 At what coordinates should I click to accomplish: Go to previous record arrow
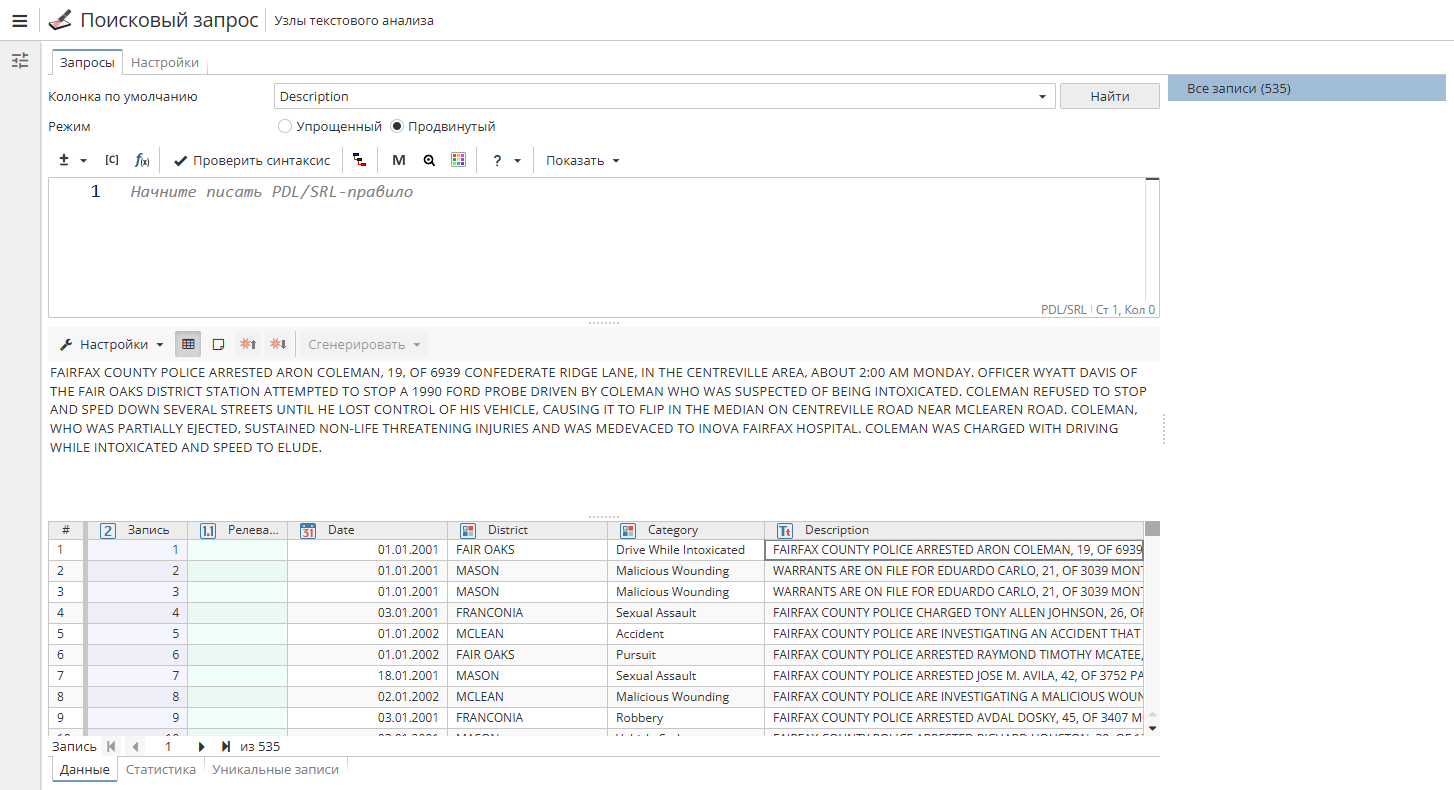click(135, 746)
